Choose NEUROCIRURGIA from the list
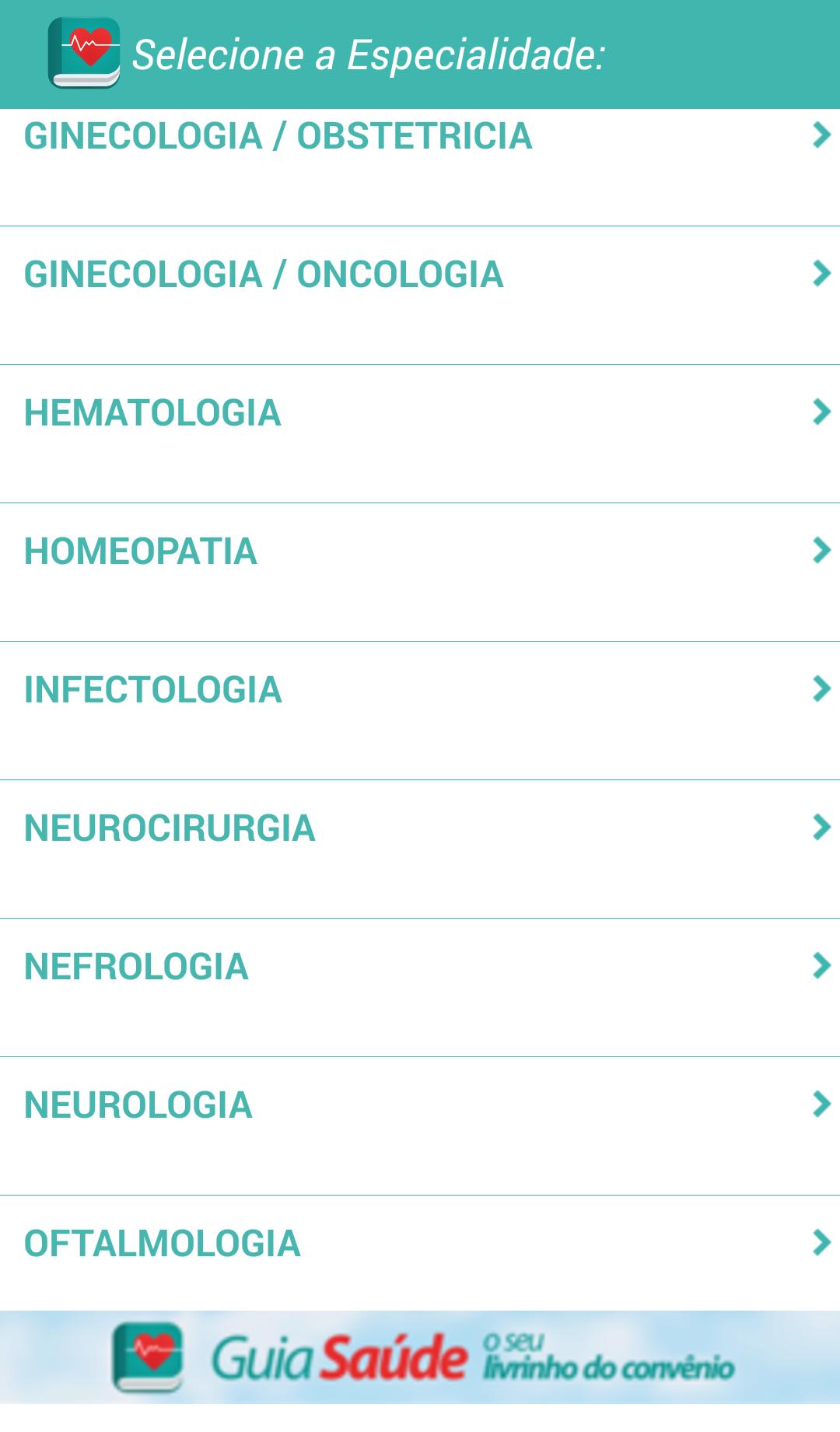 pyautogui.click(x=170, y=829)
